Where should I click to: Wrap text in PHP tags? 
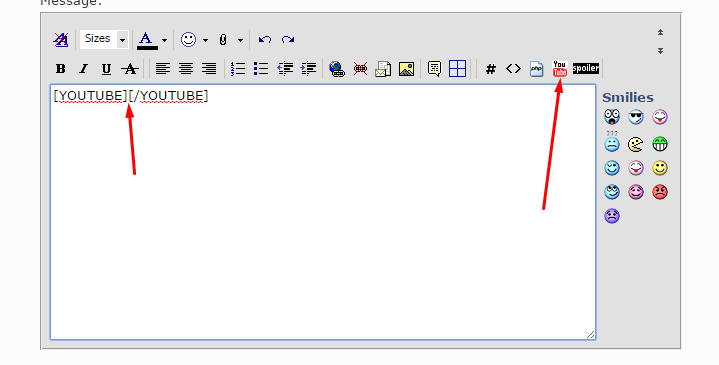(536, 69)
